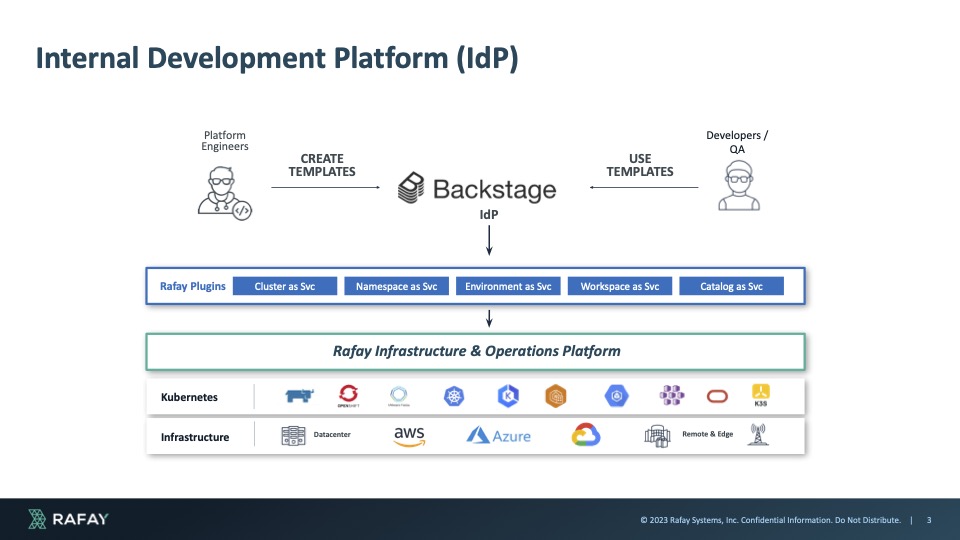
Task: Click the blue hexagon K logo
Action: [x=508, y=396]
